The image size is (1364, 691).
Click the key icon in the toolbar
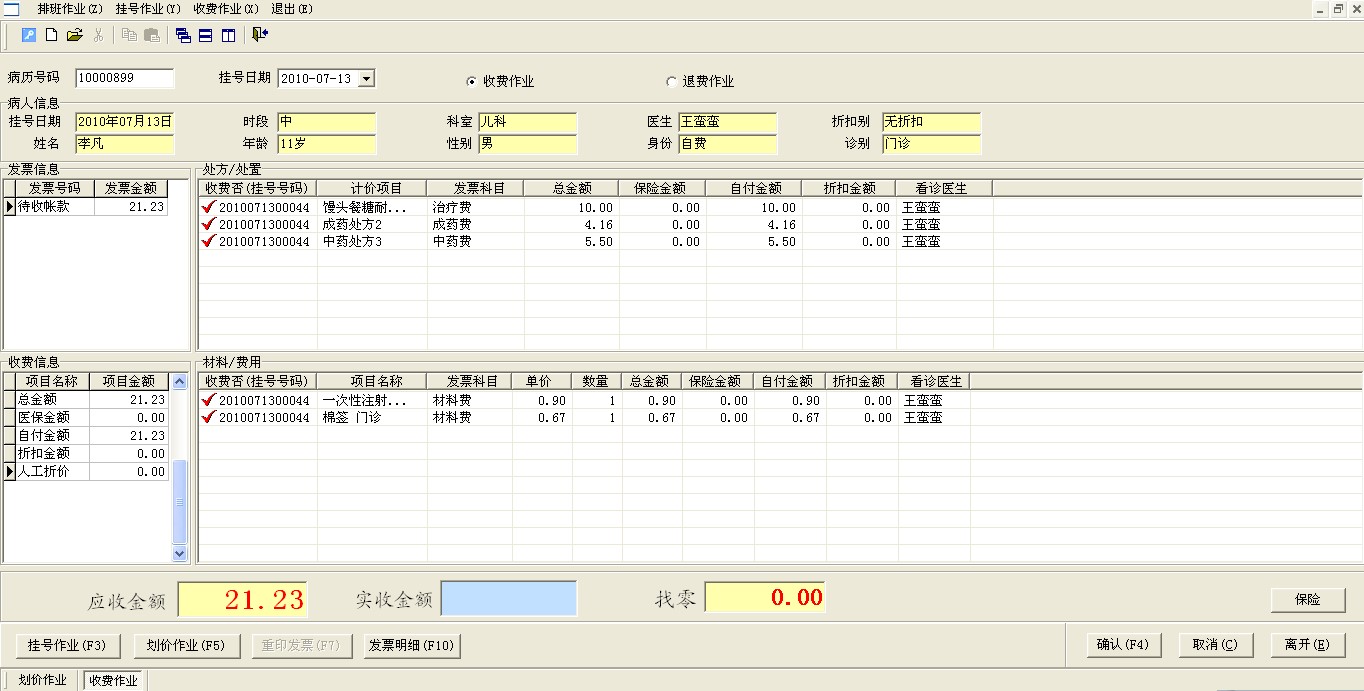(x=29, y=35)
